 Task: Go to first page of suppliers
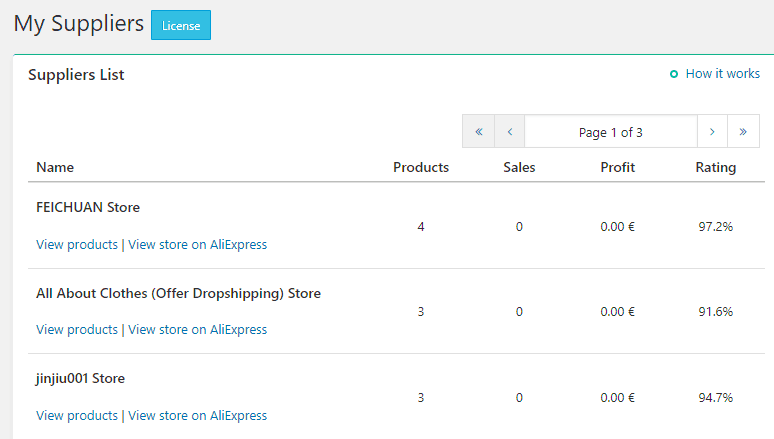point(479,132)
